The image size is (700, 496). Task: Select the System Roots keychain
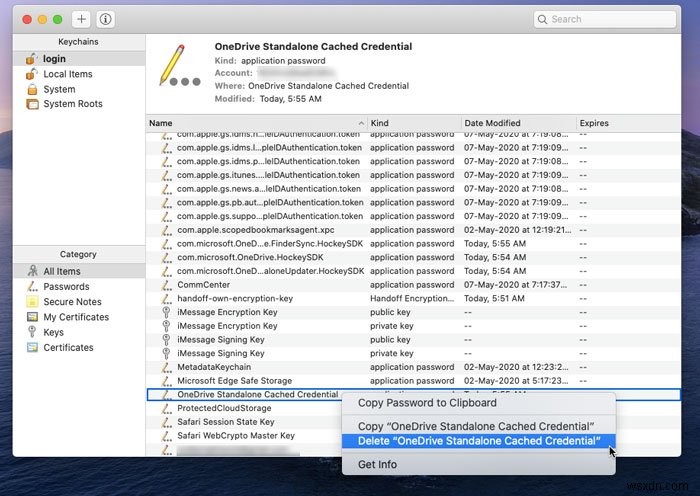[79, 104]
